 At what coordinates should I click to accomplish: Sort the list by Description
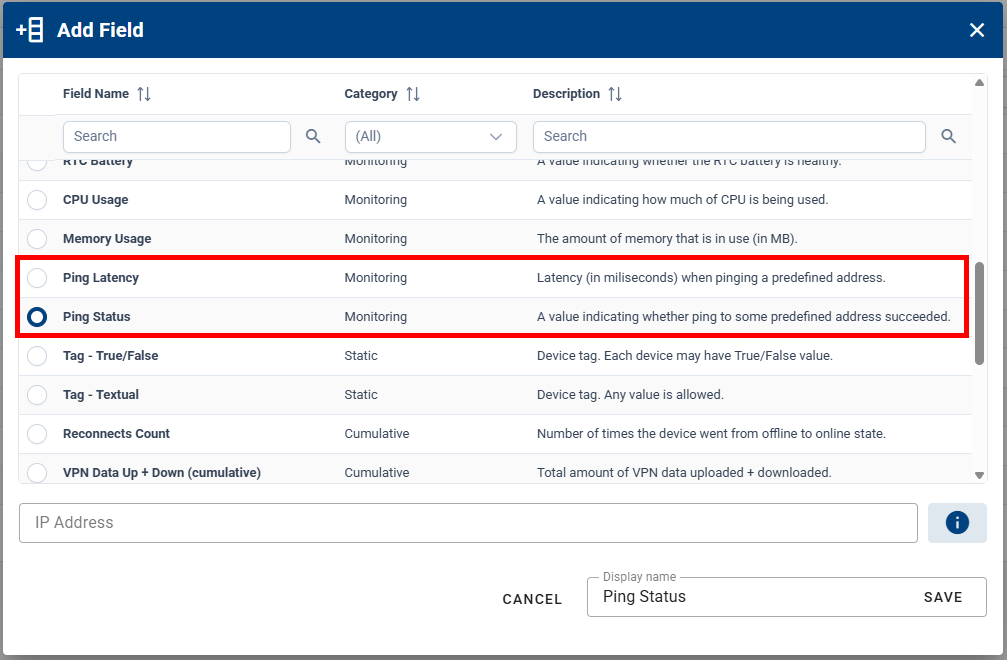pos(614,93)
